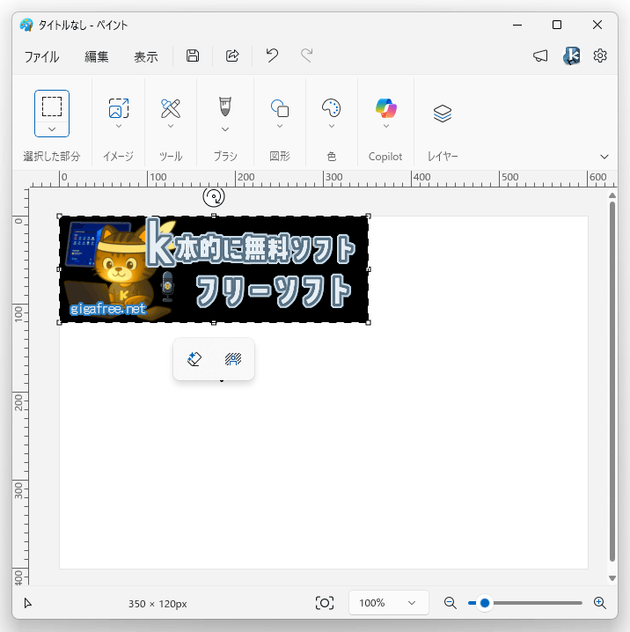The width and height of the screenshot is (630, 632).
Task: Click the rotate handle above the selection
Action: pos(214,197)
